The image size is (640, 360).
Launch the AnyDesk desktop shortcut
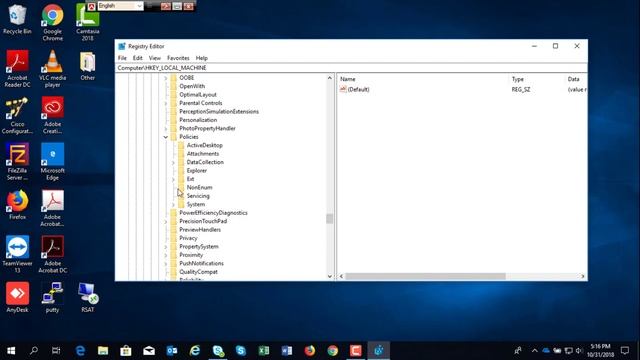17,297
